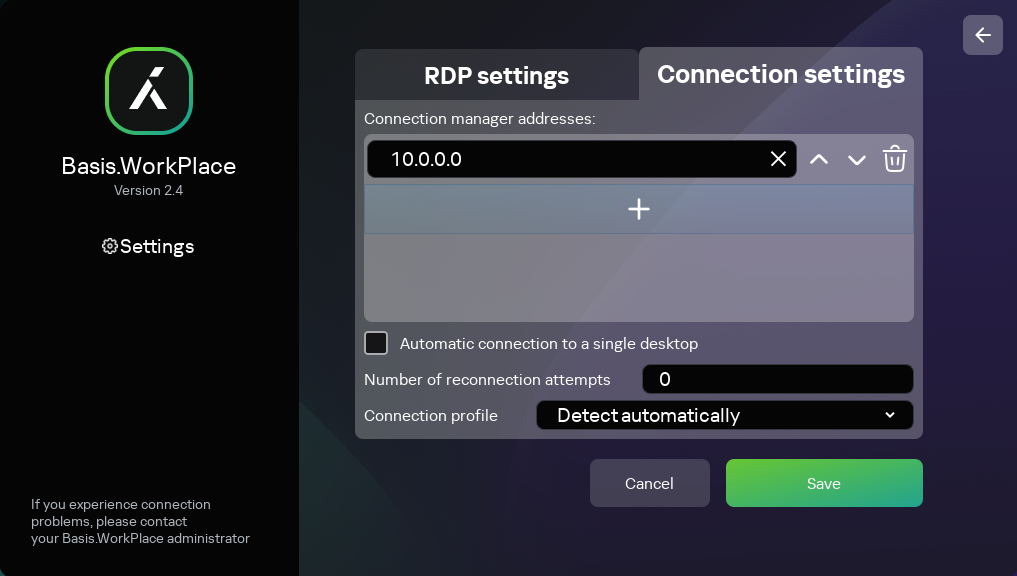Open Settings via the gear icon
This screenshot has width=1017, height=576.
point(109,245)
